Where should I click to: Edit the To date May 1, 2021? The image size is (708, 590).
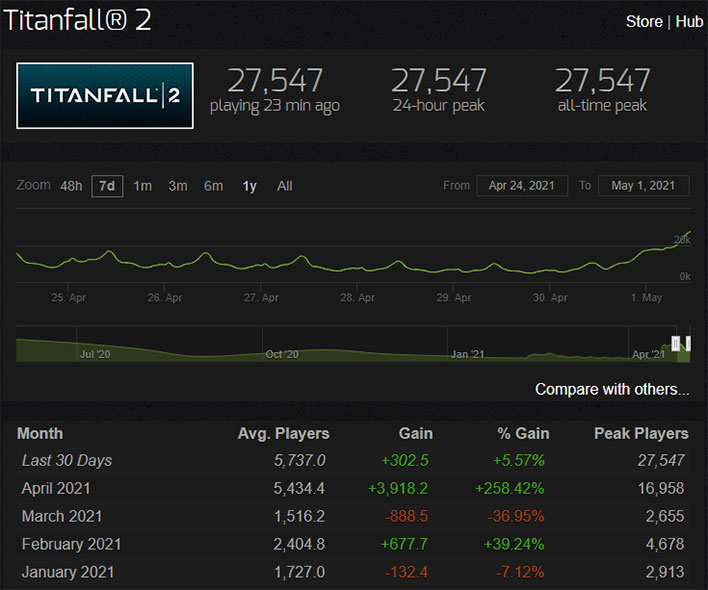[643, 186]
